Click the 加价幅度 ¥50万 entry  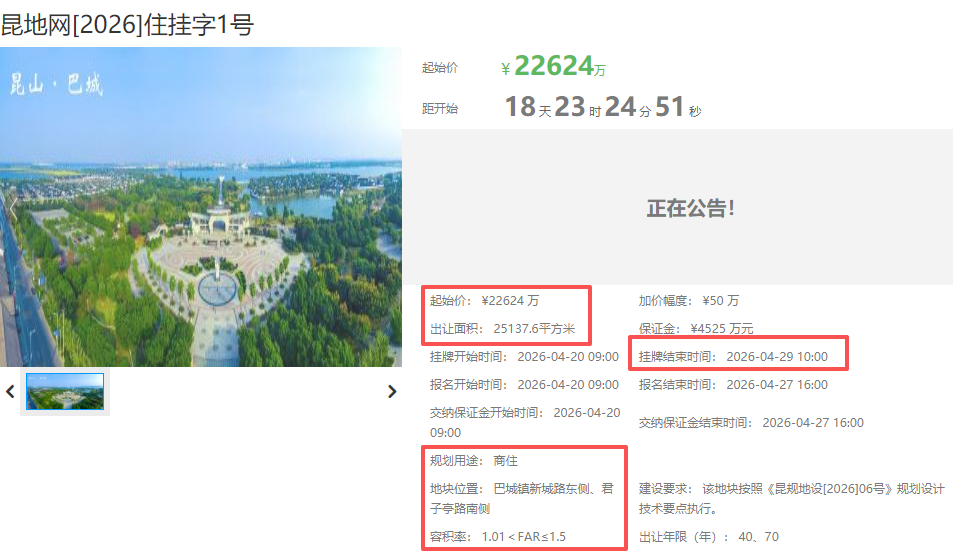click(689, 300)
